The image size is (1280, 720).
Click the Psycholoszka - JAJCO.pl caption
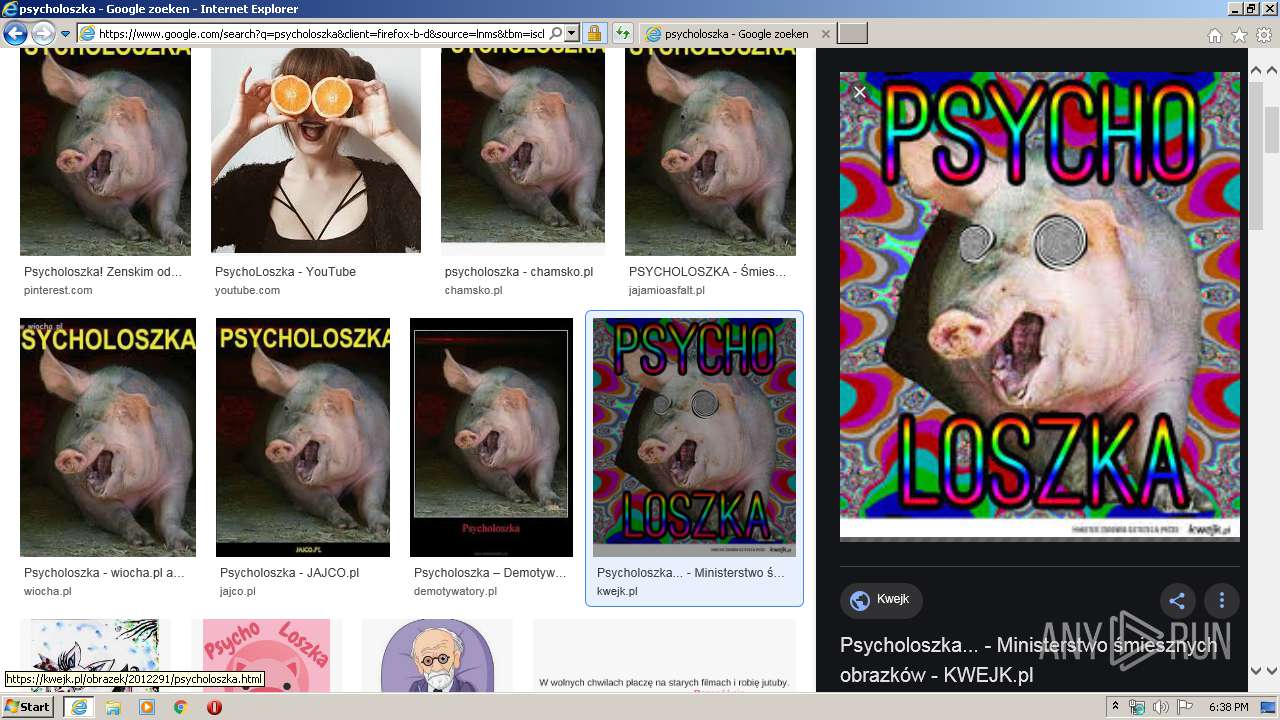(289, 573)
